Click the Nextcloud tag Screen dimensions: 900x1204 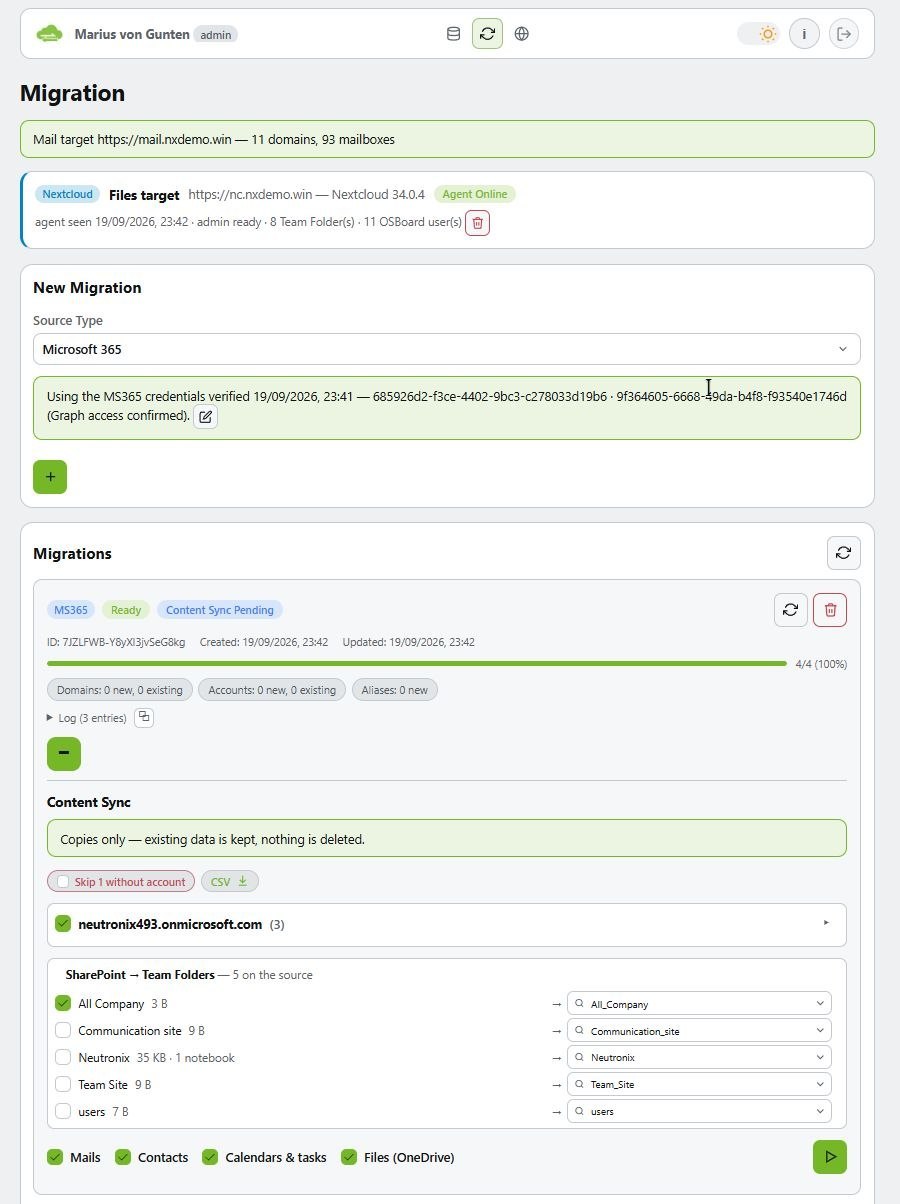tap(67, 194)
